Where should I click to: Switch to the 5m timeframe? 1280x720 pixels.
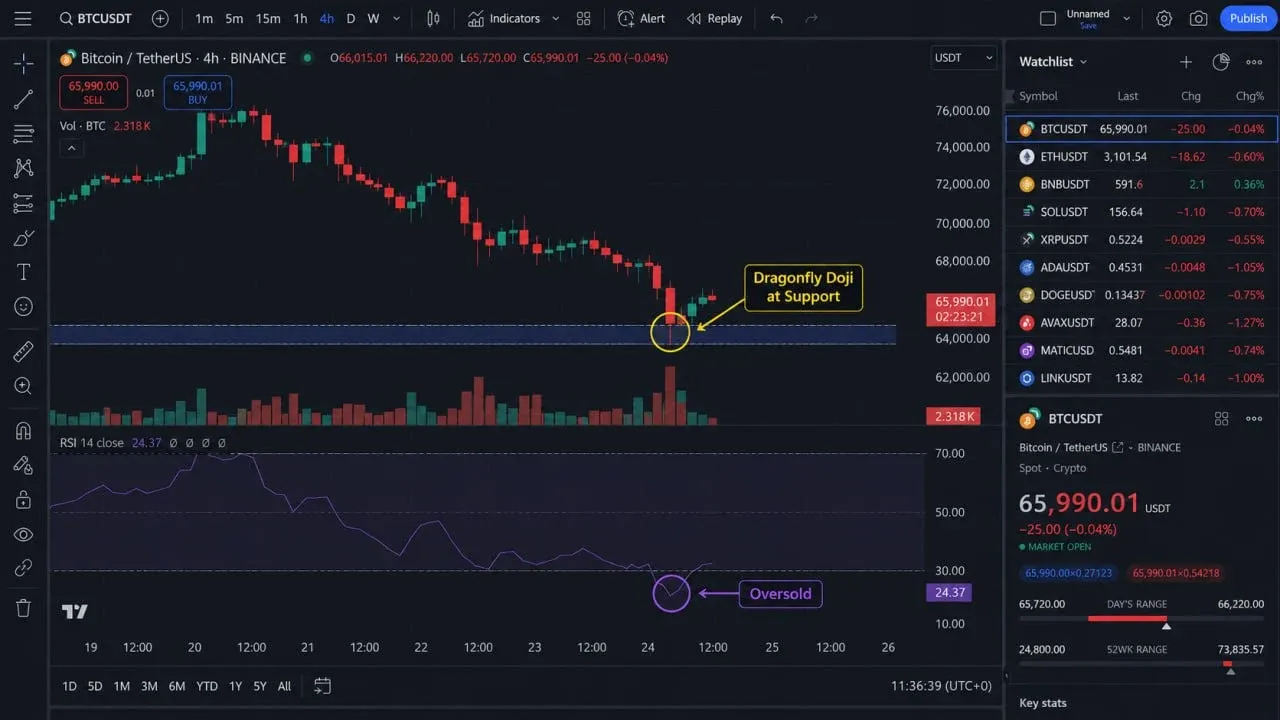tap(234, 18)
